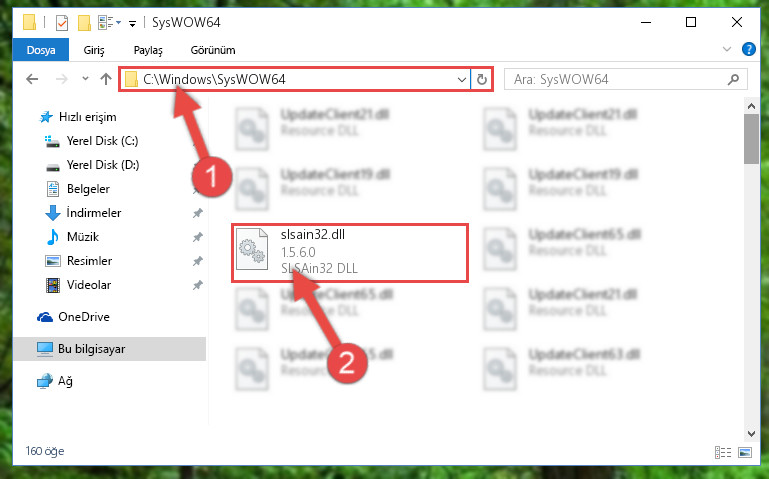Screen dimensions: 769x479
Task: Go up one folder level
Action: click(105, 79)
